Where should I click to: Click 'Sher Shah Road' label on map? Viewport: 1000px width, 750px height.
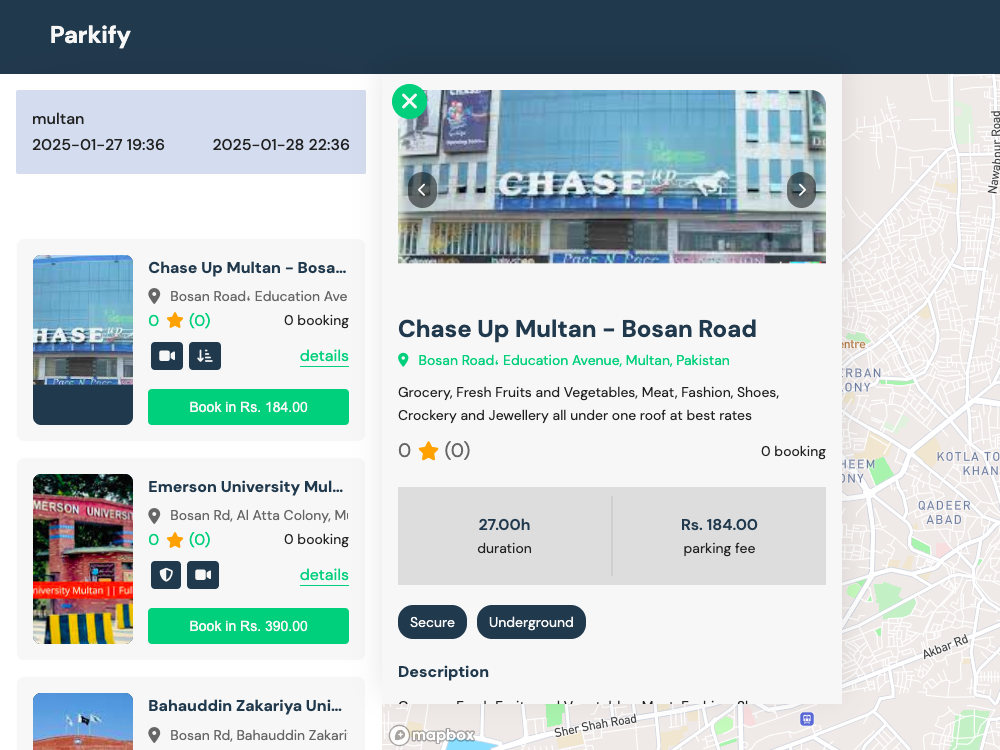595,726
